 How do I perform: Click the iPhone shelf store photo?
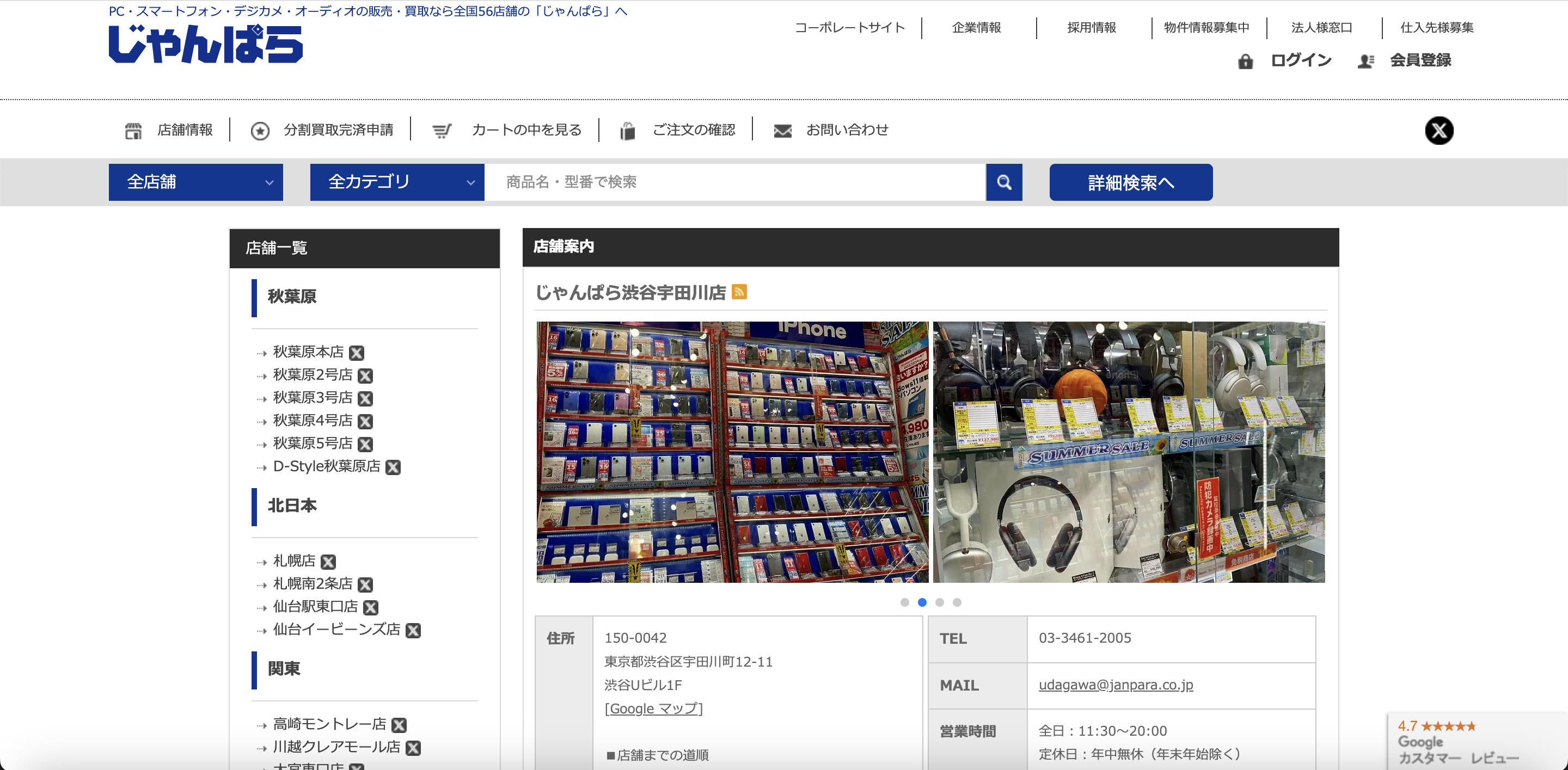732,452
